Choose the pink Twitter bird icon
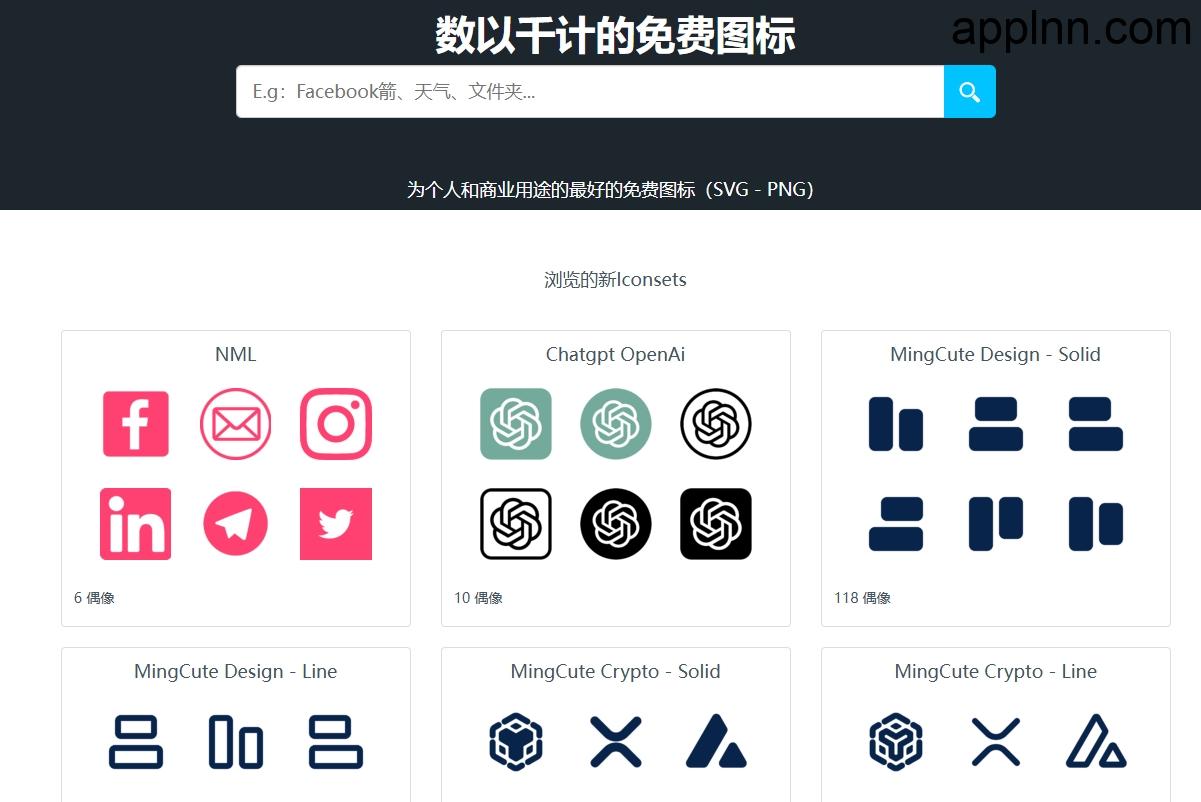The height and width of the screenshot is (802, 1201). (336, 524)
